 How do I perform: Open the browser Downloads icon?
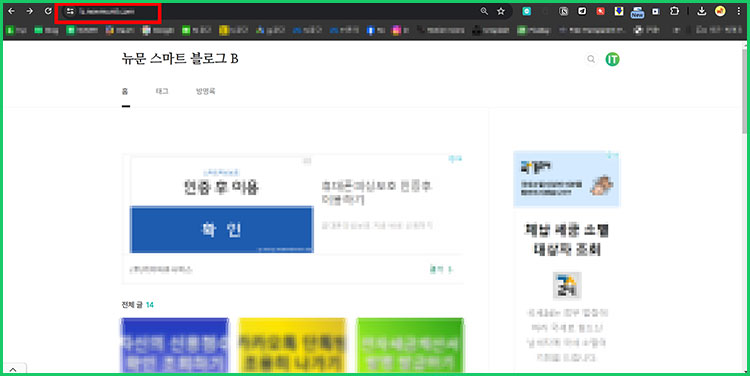[702, 11]
